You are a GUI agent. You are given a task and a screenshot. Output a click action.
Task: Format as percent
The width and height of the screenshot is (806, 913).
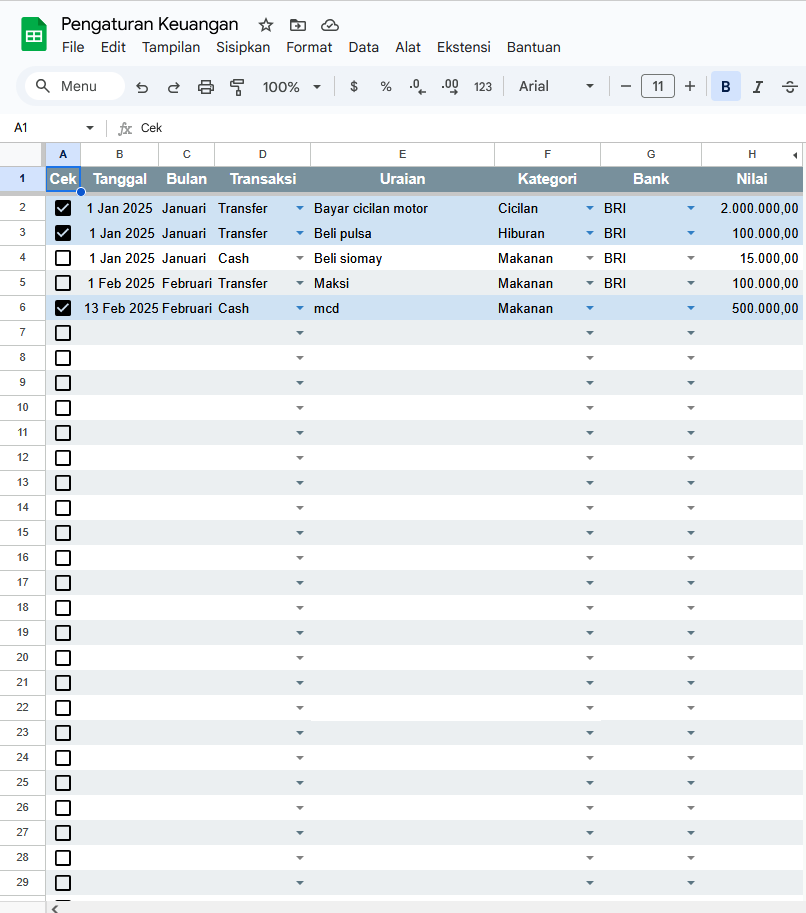click(x=386, y=87)
